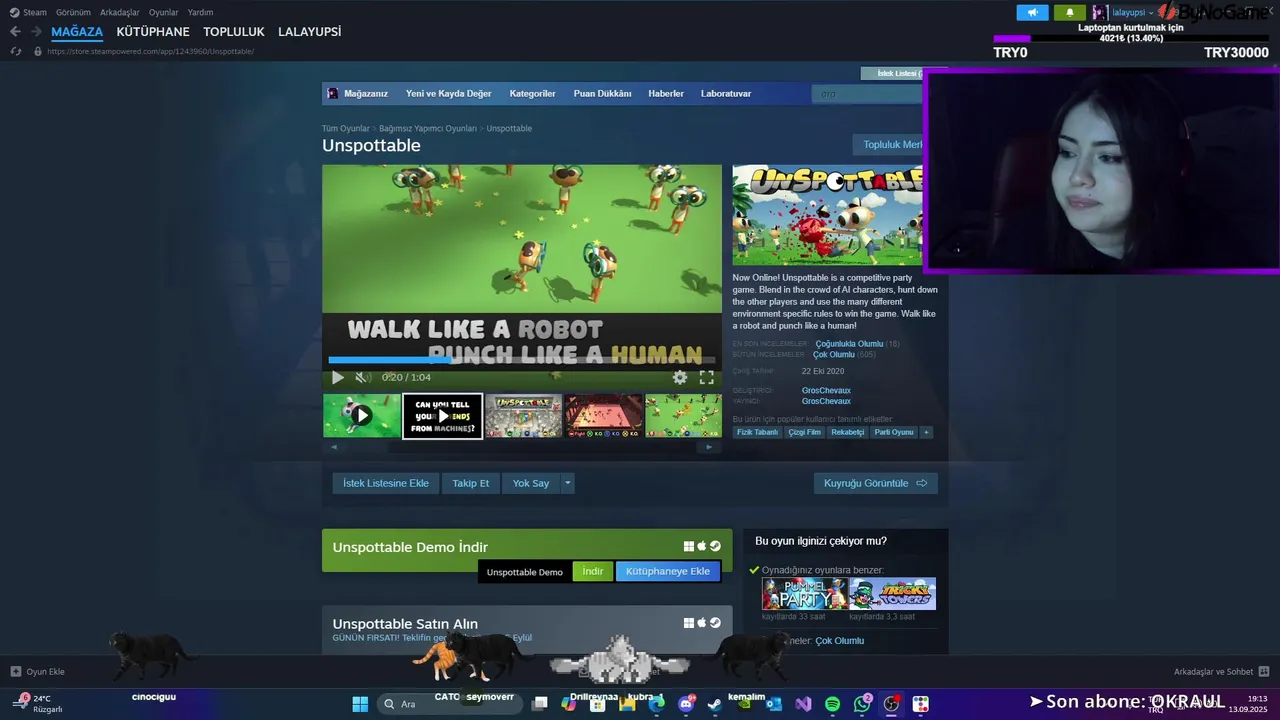Open the MAĞAZA tab

click(x=77, y=32)
